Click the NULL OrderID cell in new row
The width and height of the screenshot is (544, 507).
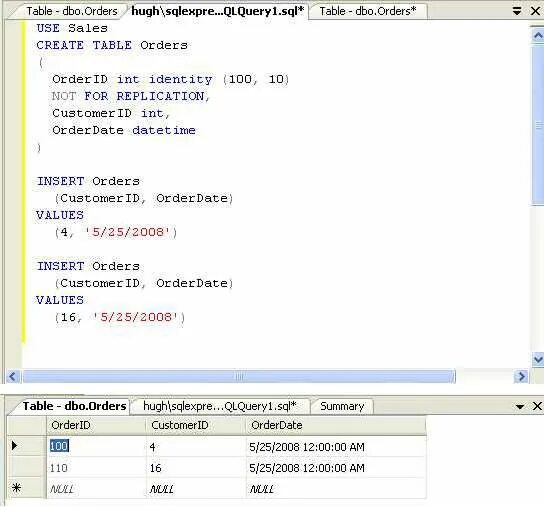96,489
